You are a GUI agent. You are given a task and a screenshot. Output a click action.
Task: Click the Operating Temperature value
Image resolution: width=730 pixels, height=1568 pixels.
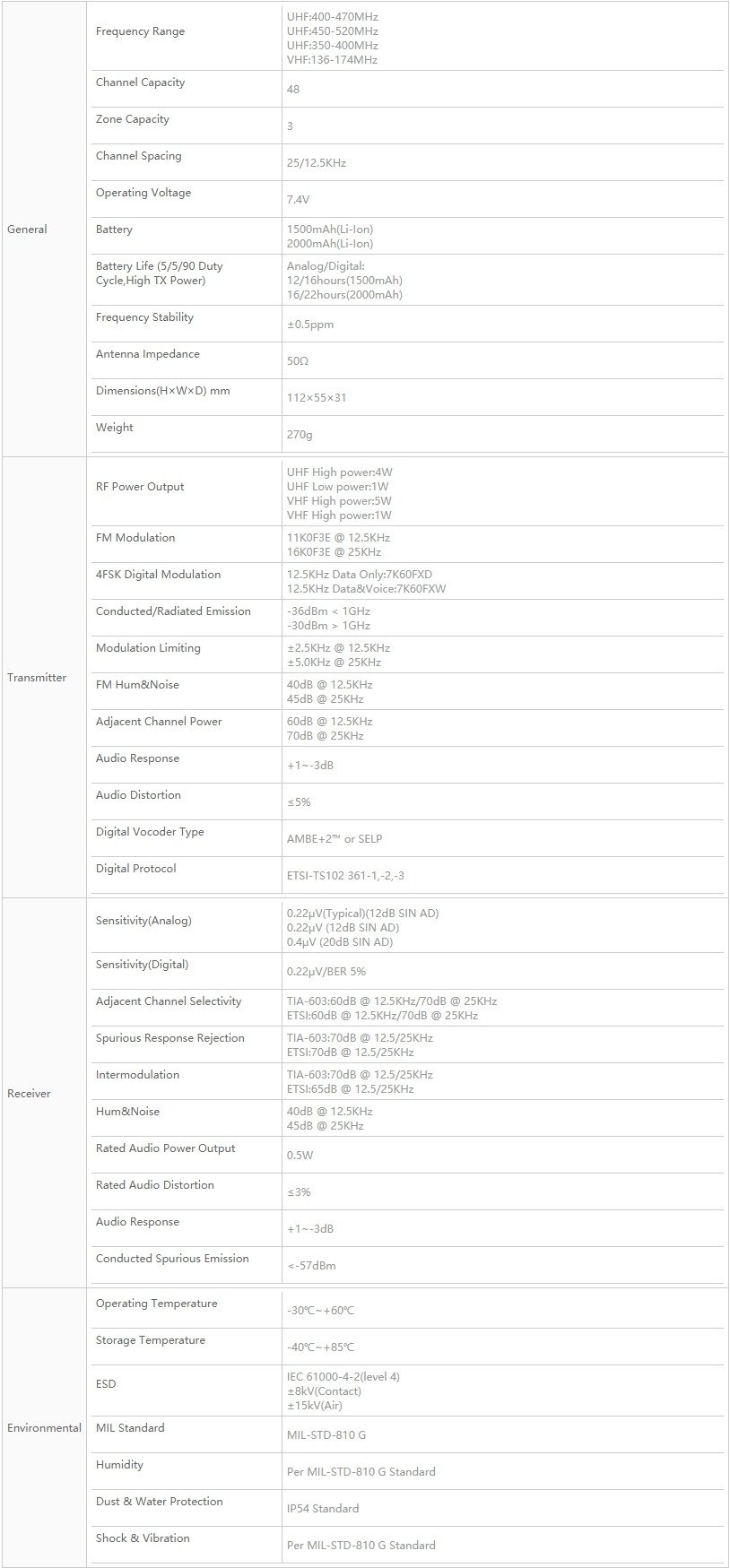[x=320, y=1311]
